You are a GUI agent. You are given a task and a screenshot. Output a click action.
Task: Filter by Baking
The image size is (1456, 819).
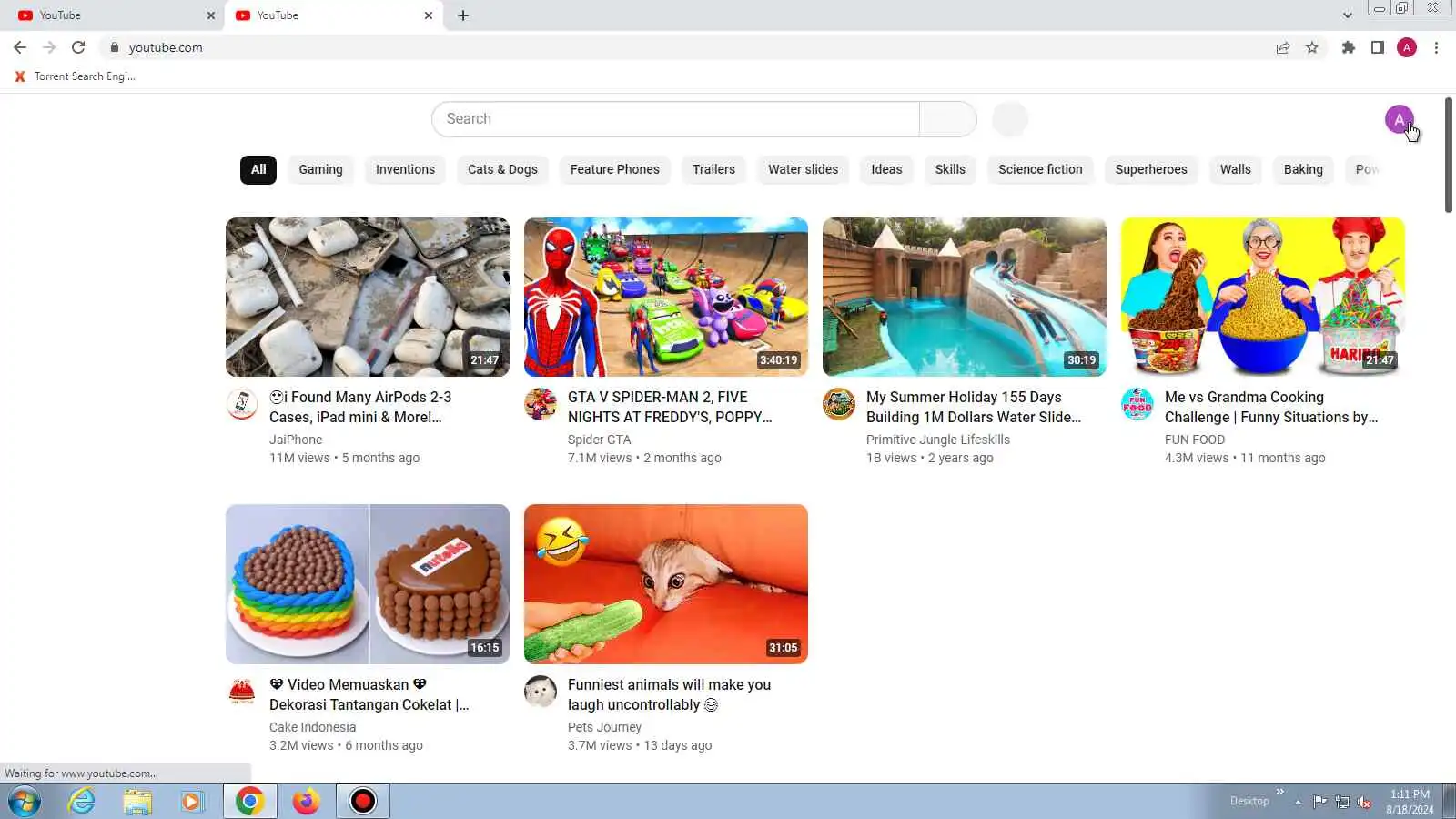1303,169
